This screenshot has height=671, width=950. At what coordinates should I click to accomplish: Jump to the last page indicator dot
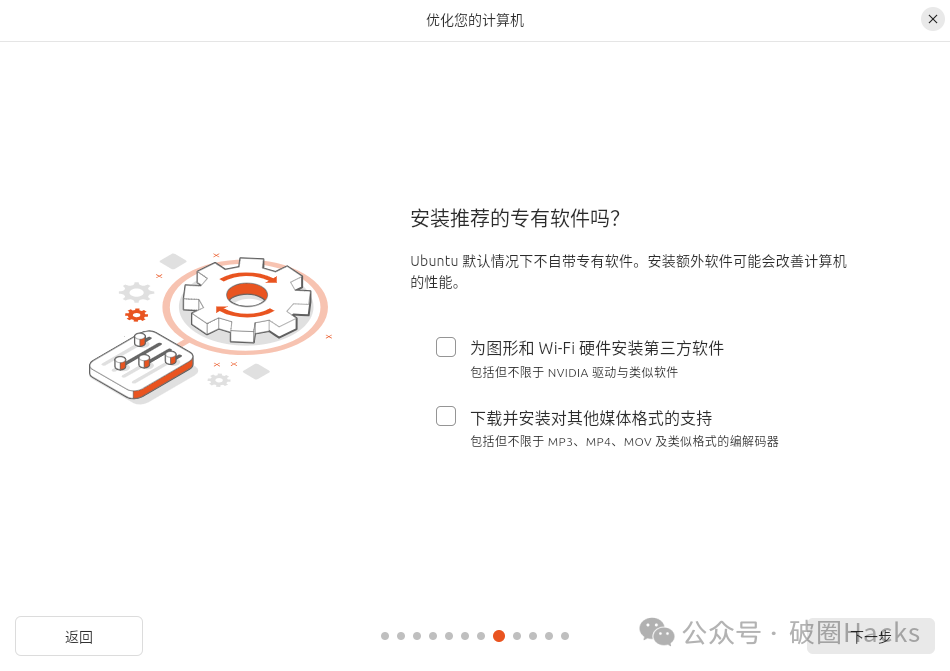565,636
